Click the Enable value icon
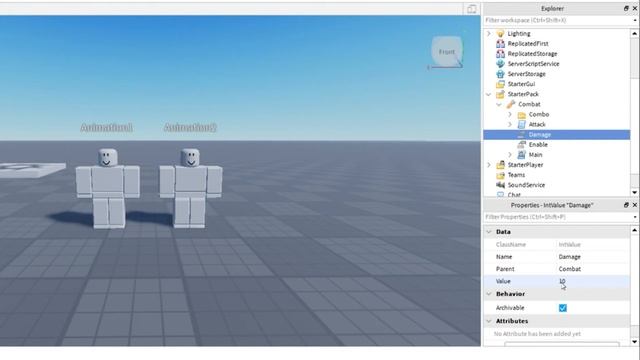 [522, 144]
